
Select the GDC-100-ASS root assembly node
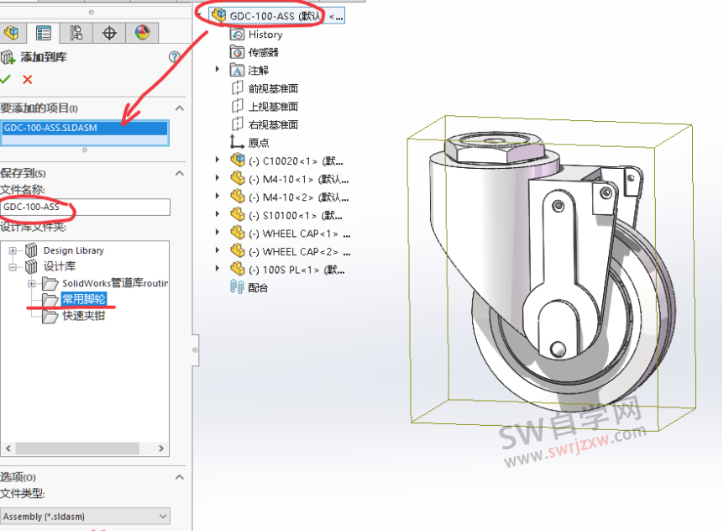(276, 16)
